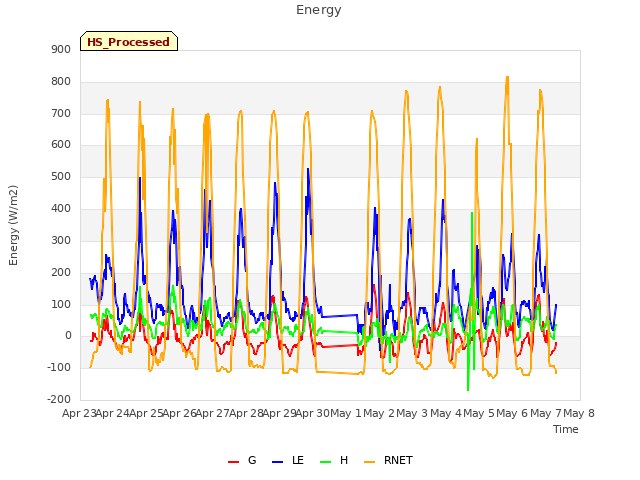Click the 200 y-axis tick label
The width and height of the screenshot is (640, 480).
[61, 272]
